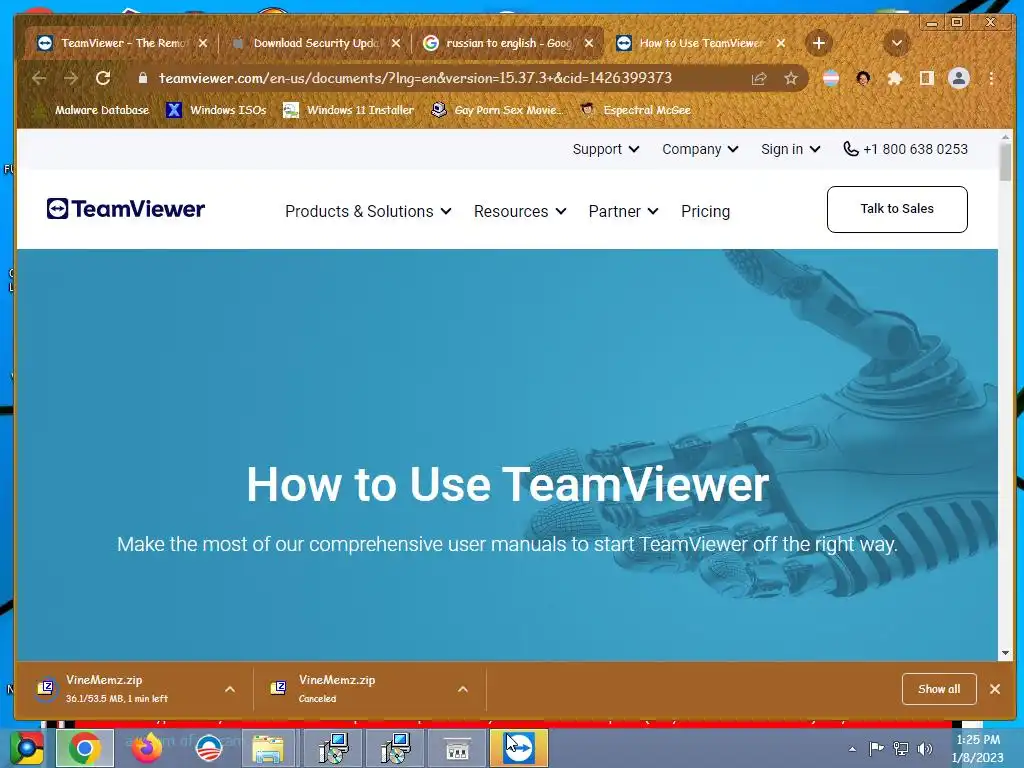The image size is (1024, 768).
Task: Open Chrome's three-dot menu
Action: [991, 78]
